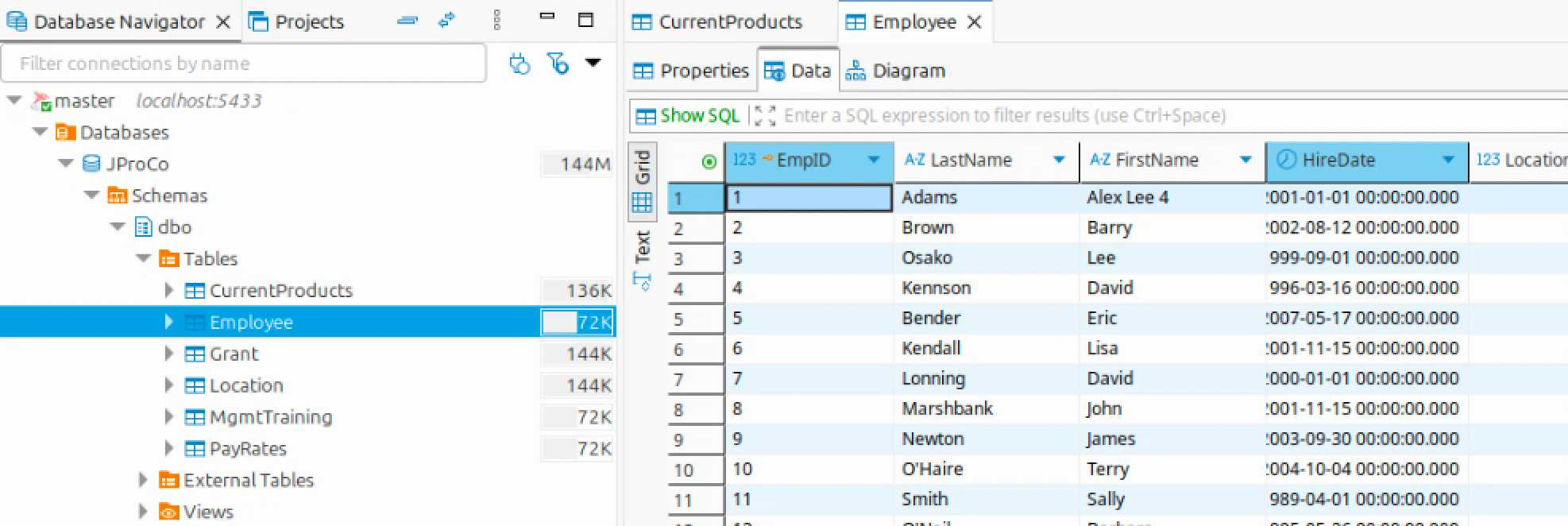Collapse all nodes in Database Navigator toolbar
The image size is (1568, 526).
tap(407, 21)
